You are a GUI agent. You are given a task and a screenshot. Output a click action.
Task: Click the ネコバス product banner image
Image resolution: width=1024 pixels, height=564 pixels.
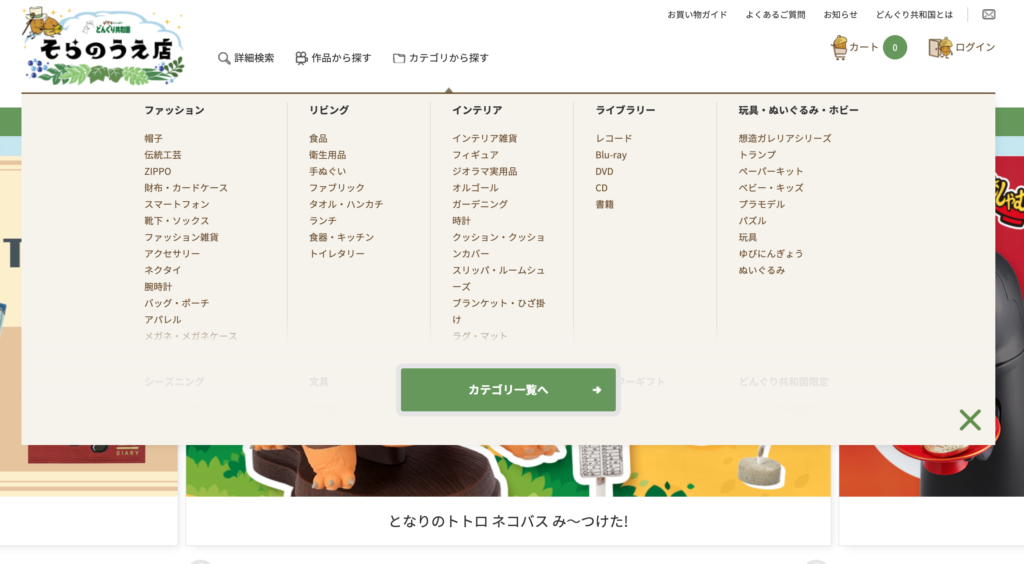pos(508,470)
